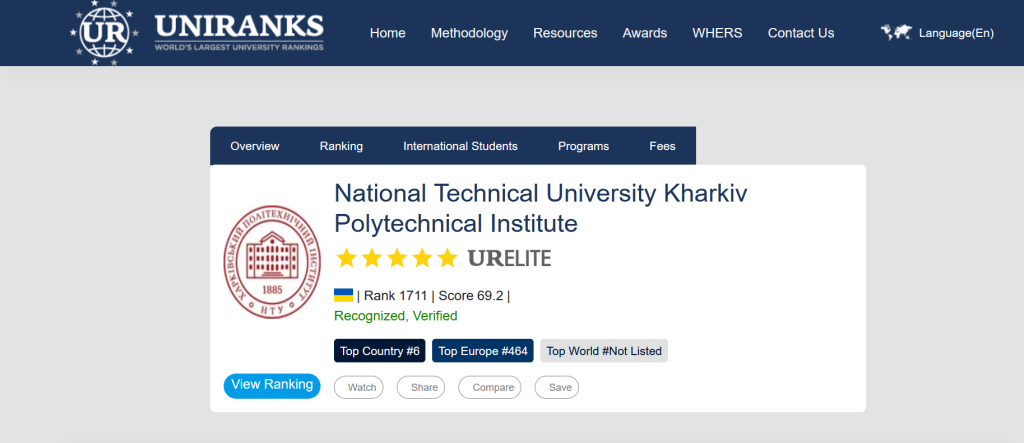Open the Methodology page
The image size is (1024, 443).
click(x=469, y=33)
